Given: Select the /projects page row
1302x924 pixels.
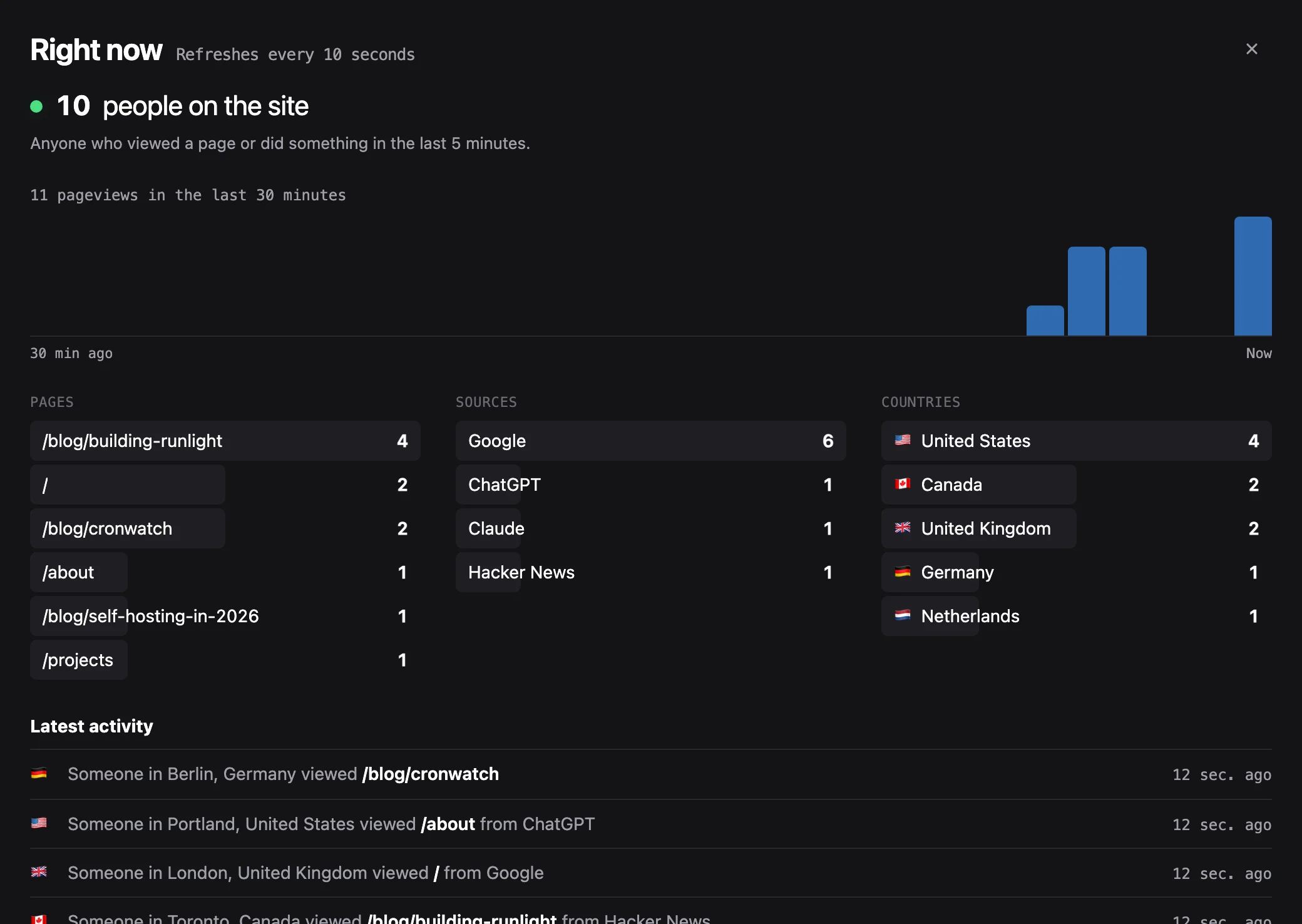Looking at the screenshot, I should [x=225, y=660].
